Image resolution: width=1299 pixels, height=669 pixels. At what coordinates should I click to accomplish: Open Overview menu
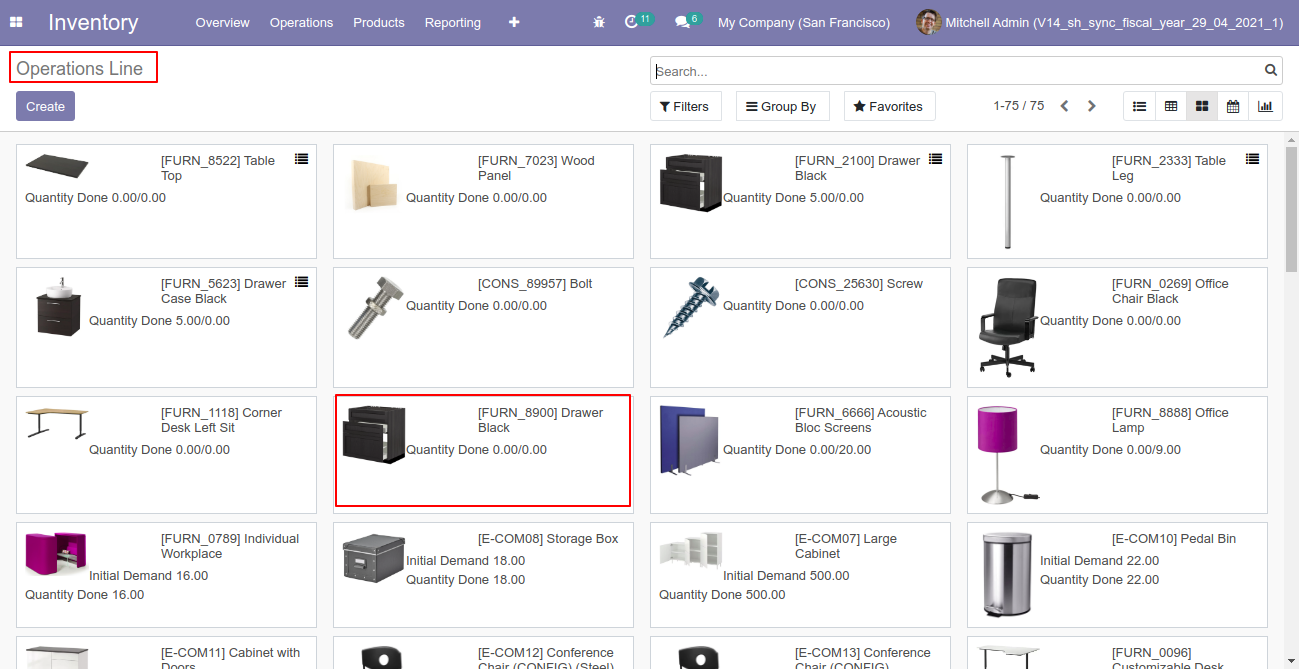point(223,22)
